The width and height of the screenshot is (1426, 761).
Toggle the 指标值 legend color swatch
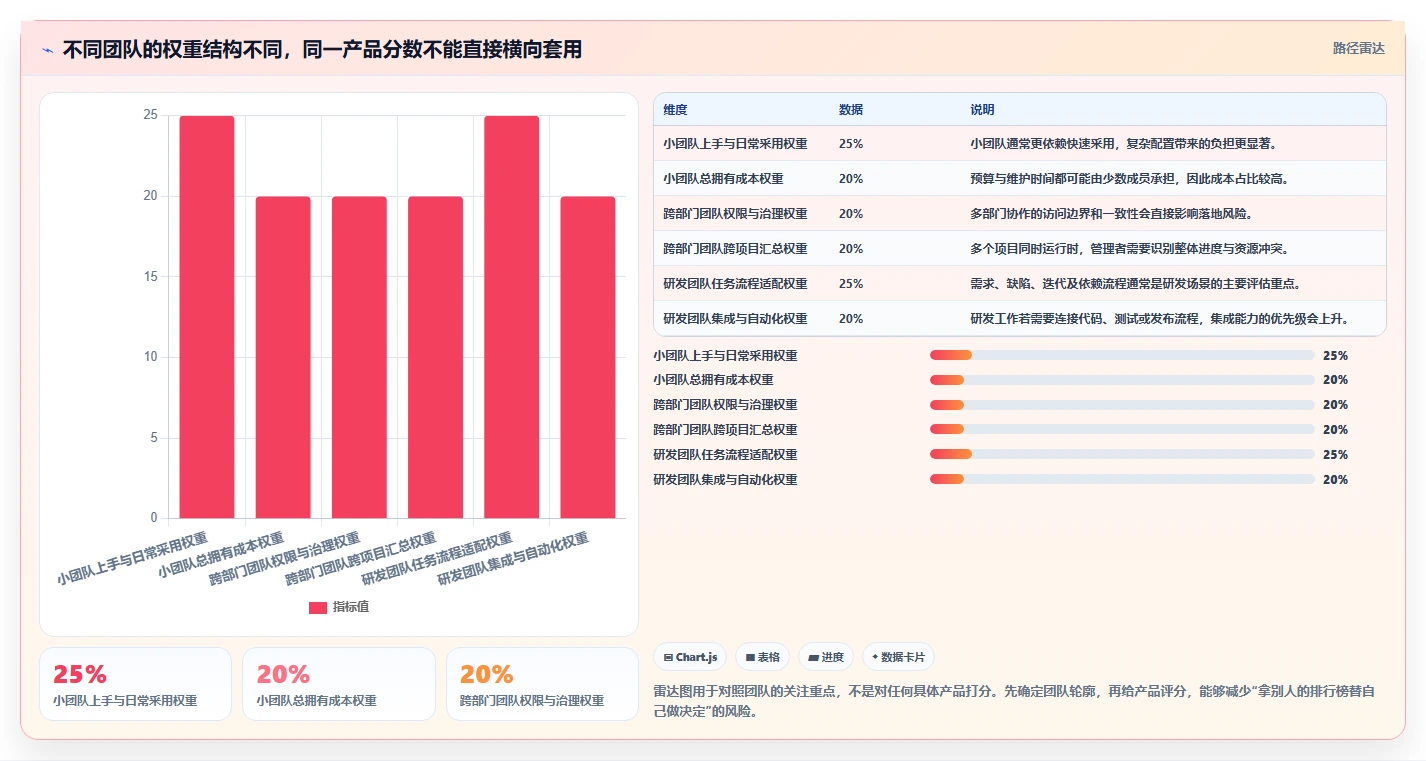click(318, 607)
